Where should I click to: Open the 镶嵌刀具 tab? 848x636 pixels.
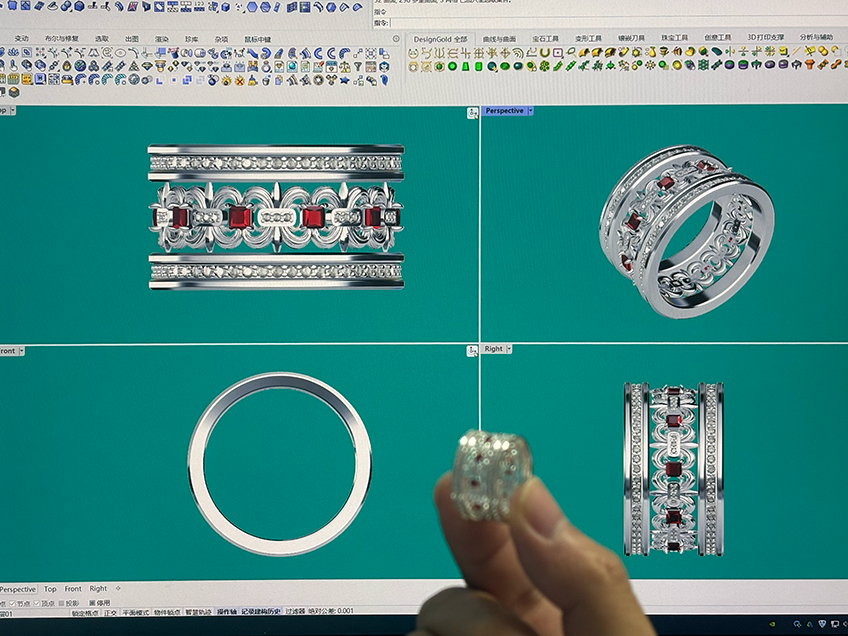(x=631, y=38)
